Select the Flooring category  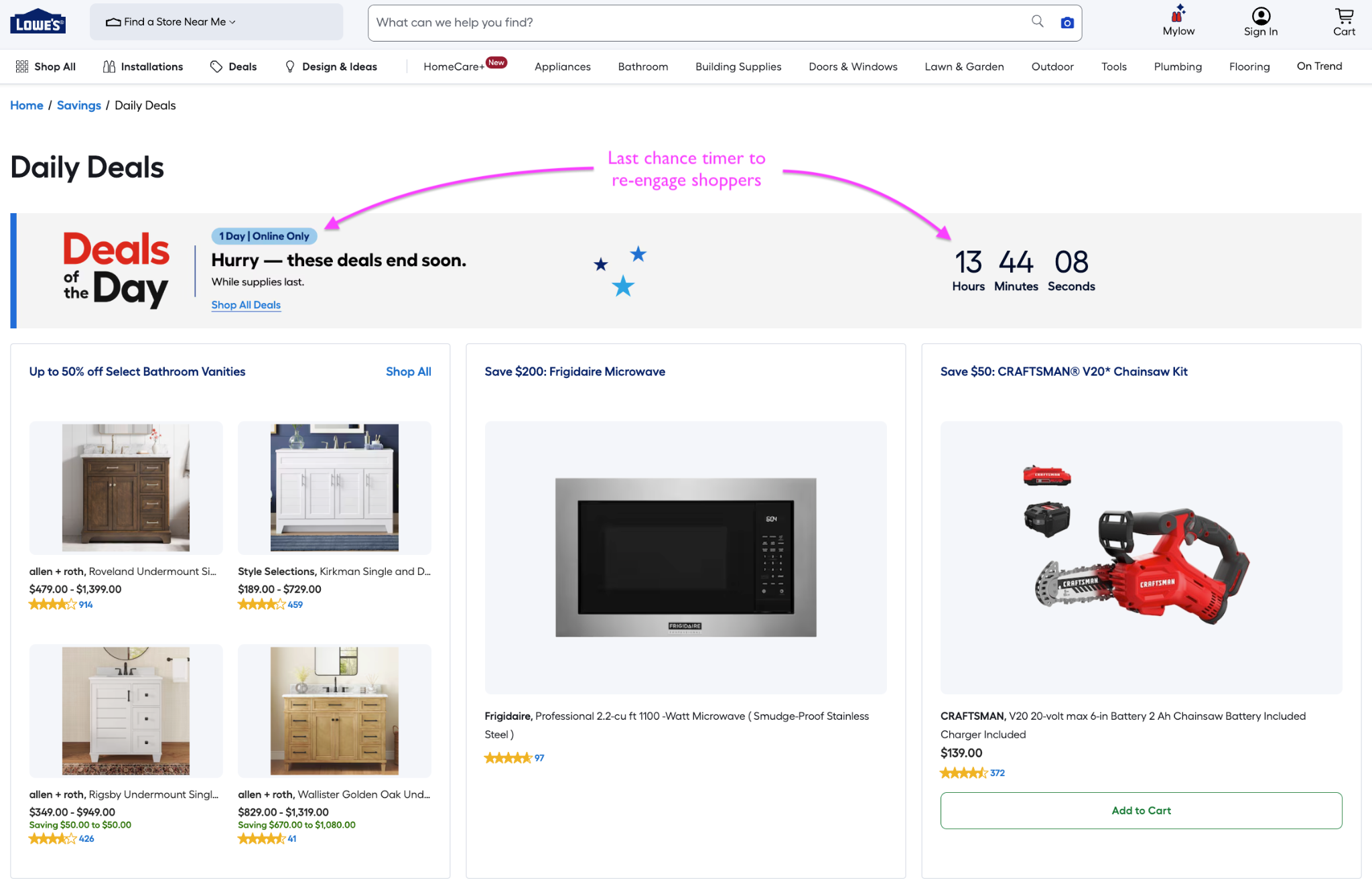[x=1249, y=66]
